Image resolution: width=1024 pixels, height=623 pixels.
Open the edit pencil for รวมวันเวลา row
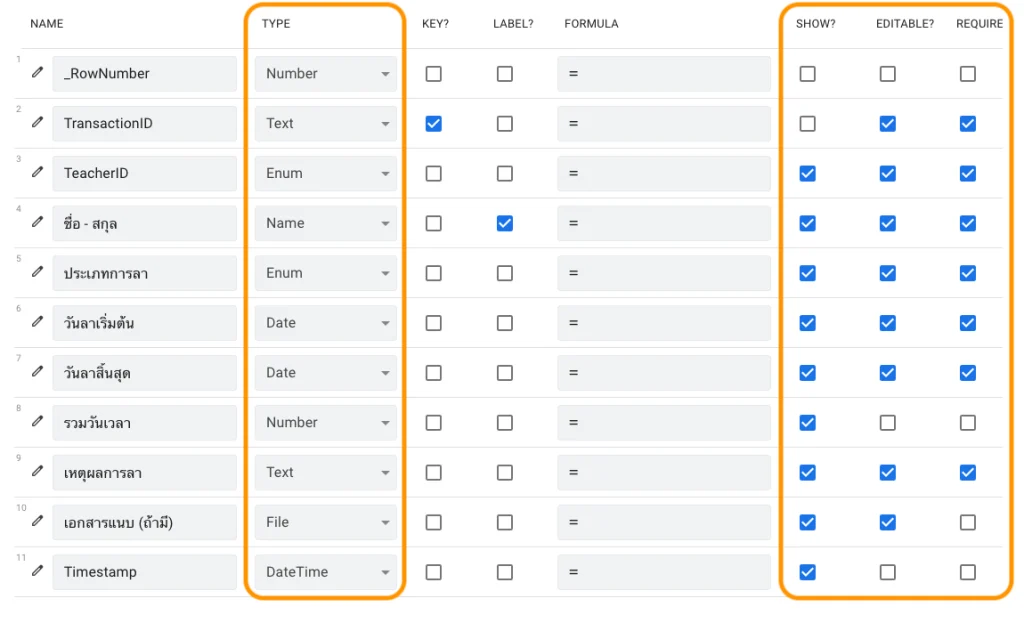point(37,421)
